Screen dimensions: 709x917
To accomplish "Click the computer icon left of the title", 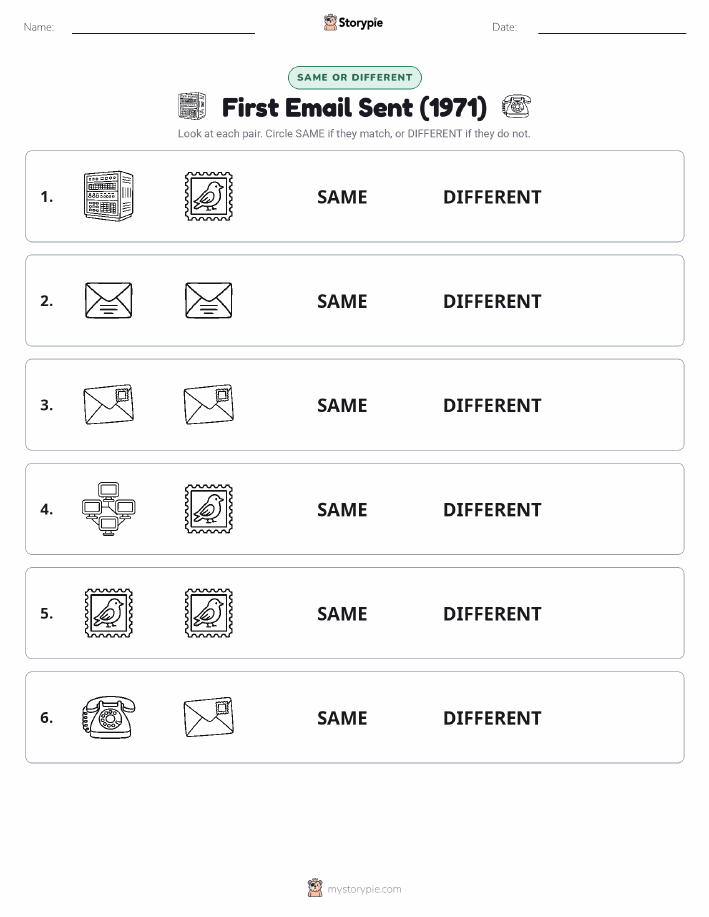I will click(x=192, y=106).
